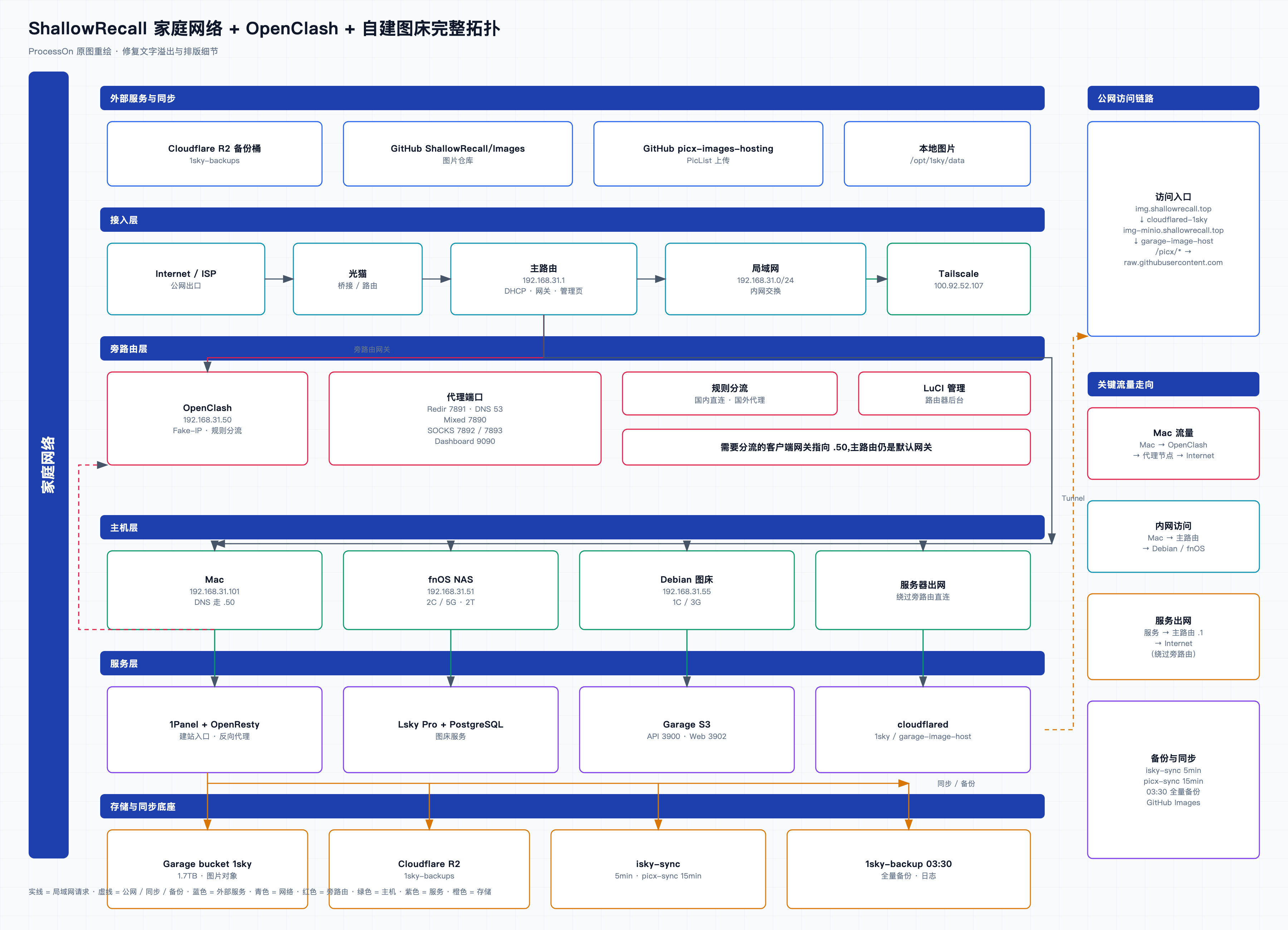
Task: Click the raw.githubusercontent.com text
Action: click(x=1173, y=262)
